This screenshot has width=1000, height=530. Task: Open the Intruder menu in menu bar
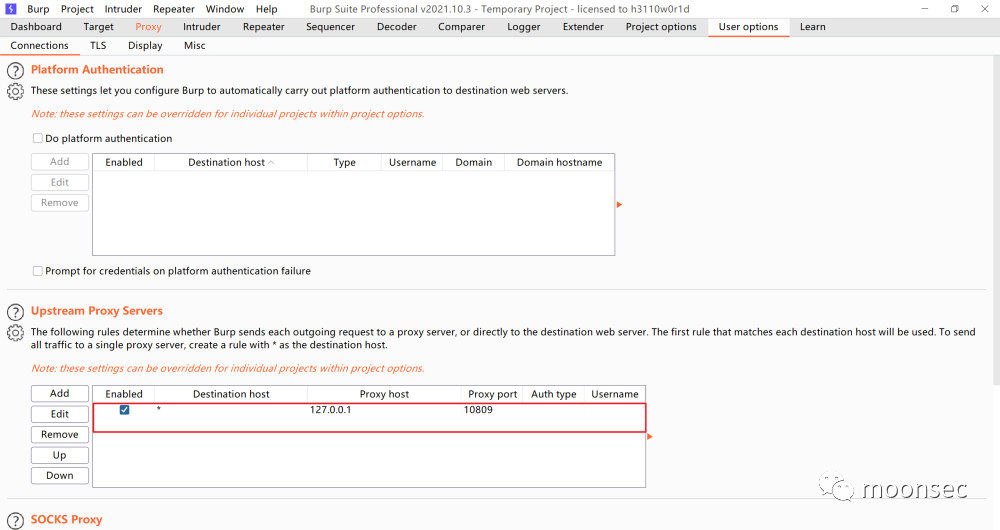(123, 9)
